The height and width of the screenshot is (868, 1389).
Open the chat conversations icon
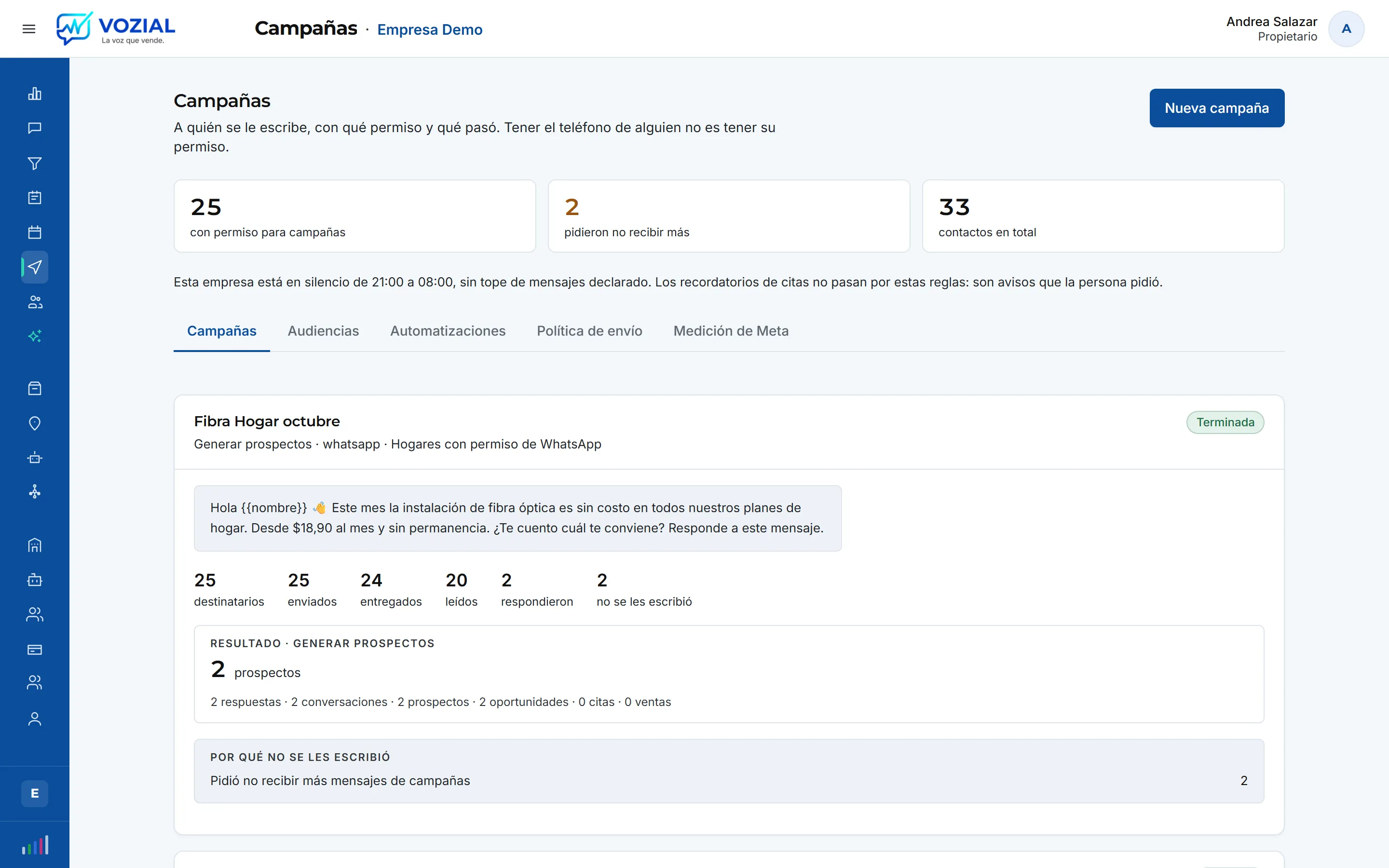click(x=34, y=128)
